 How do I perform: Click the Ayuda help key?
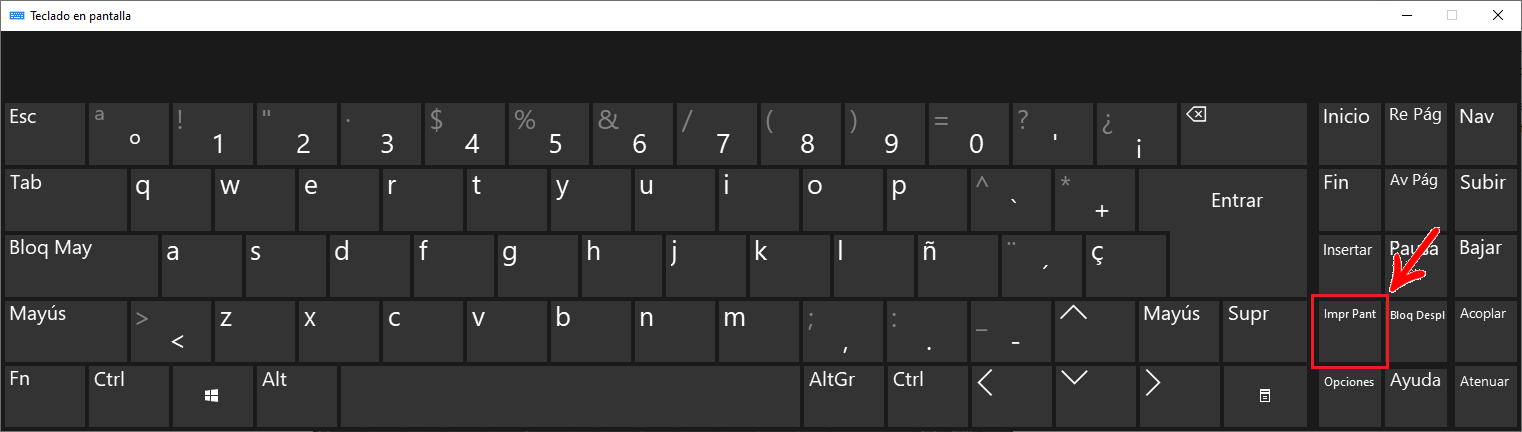(x=1417, y=396)
